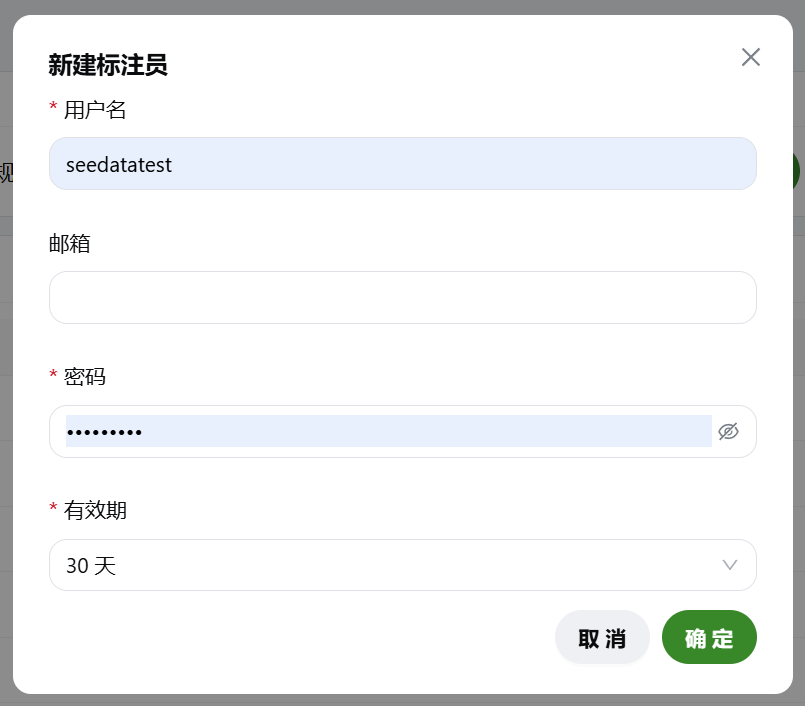Click the 取消 button
This screenshot has width=805, height=706.
click(602, 637)
